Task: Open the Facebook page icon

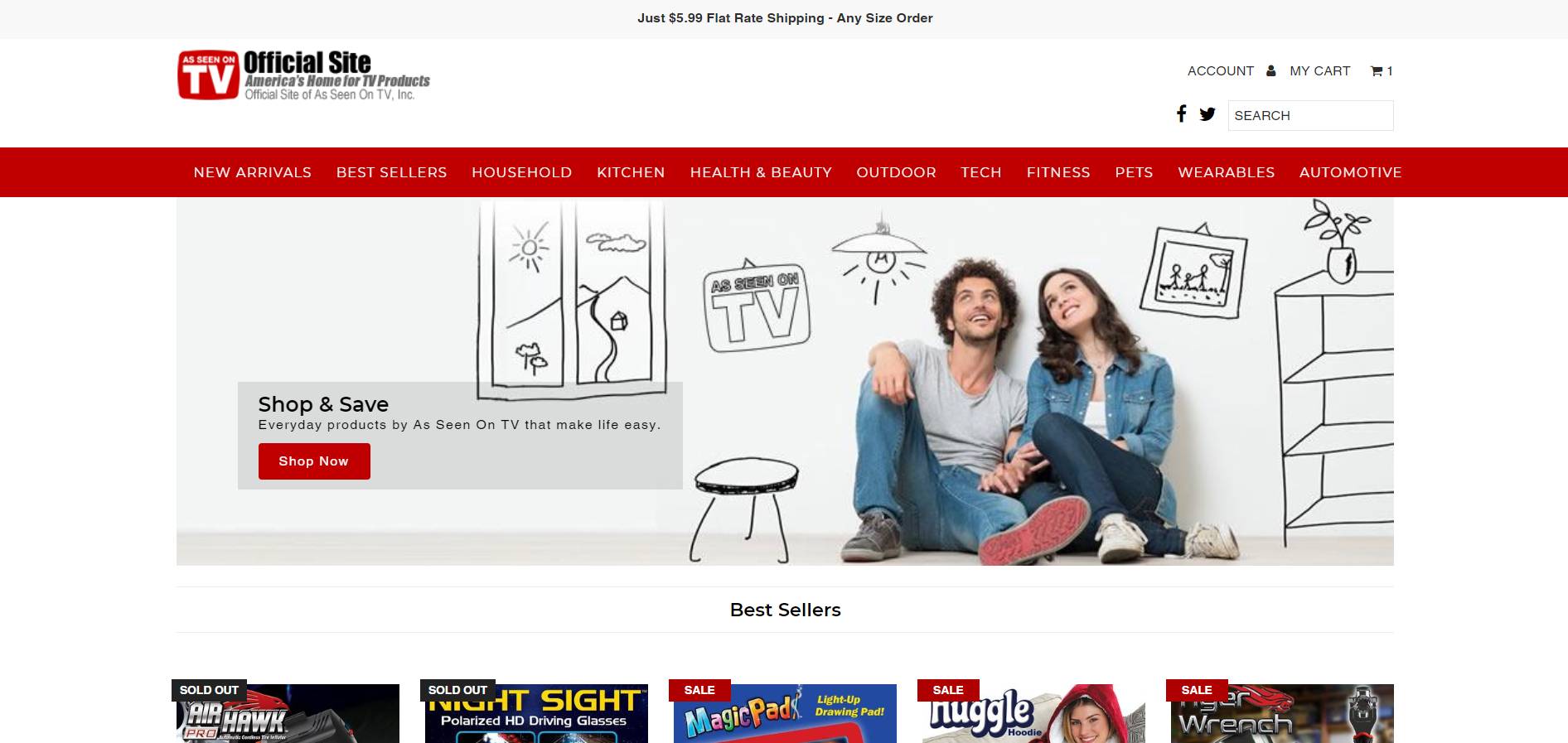Action: (1181, 113)
